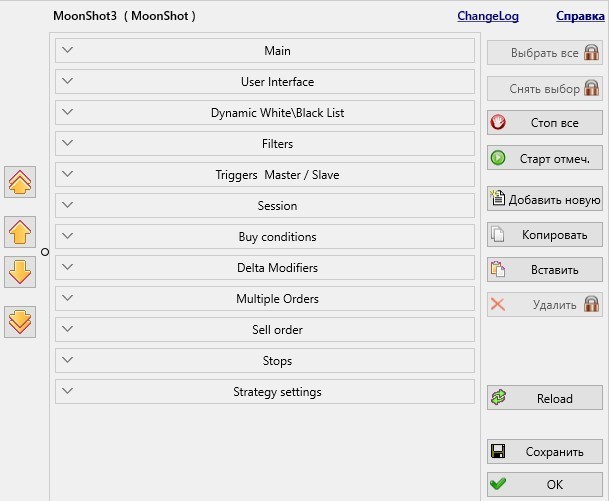Image resolution: width=609 pixels, height=501 pixels.
Task: Open the Справка help link
Action: pyautogui.click(x=580, y=16)
